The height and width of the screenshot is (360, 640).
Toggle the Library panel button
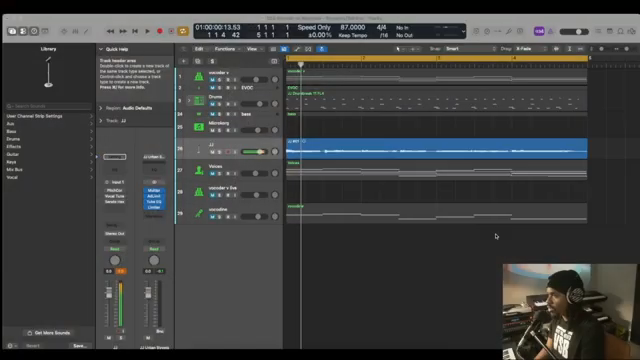click(12, 31)
